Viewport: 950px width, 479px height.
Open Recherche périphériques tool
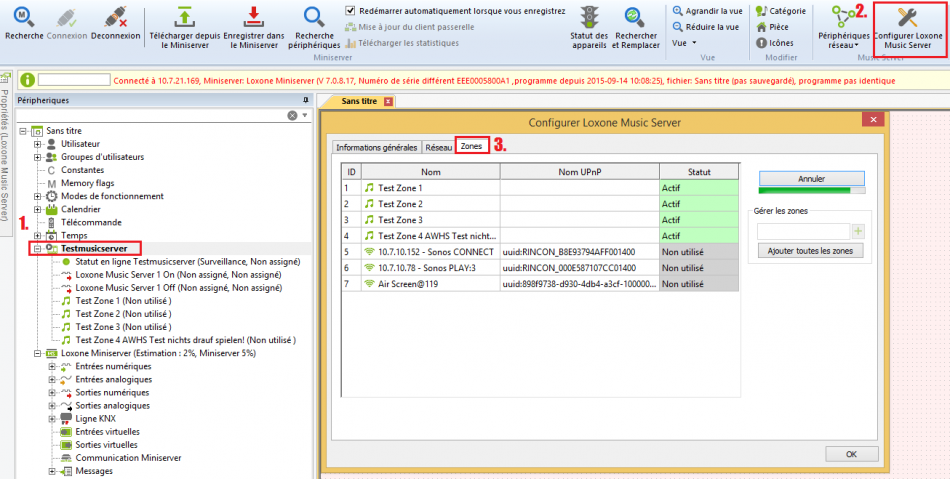tap(314, 16)
